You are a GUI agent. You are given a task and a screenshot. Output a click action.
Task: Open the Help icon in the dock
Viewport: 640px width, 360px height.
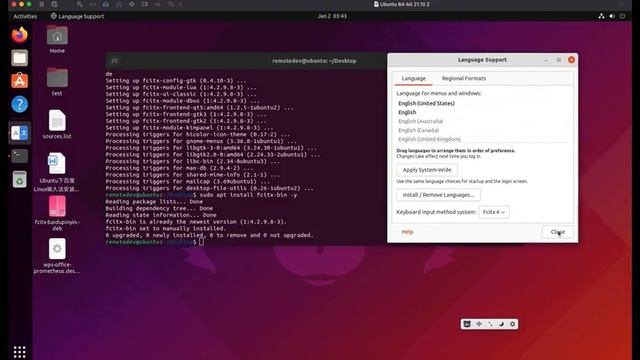point(19,104)
